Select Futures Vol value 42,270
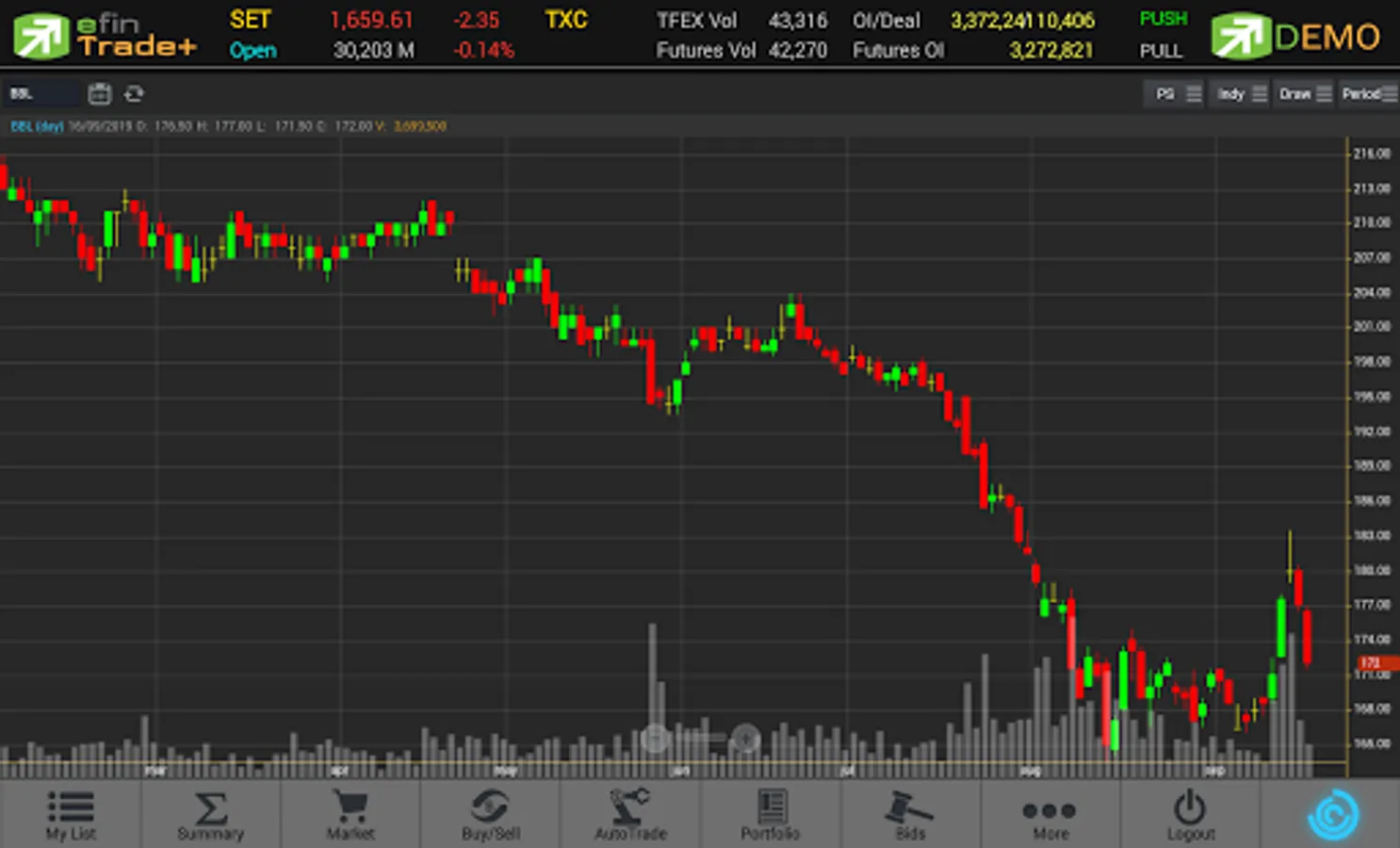The height and width of the screenshot is (848, 1400). (x=798, y=50)
